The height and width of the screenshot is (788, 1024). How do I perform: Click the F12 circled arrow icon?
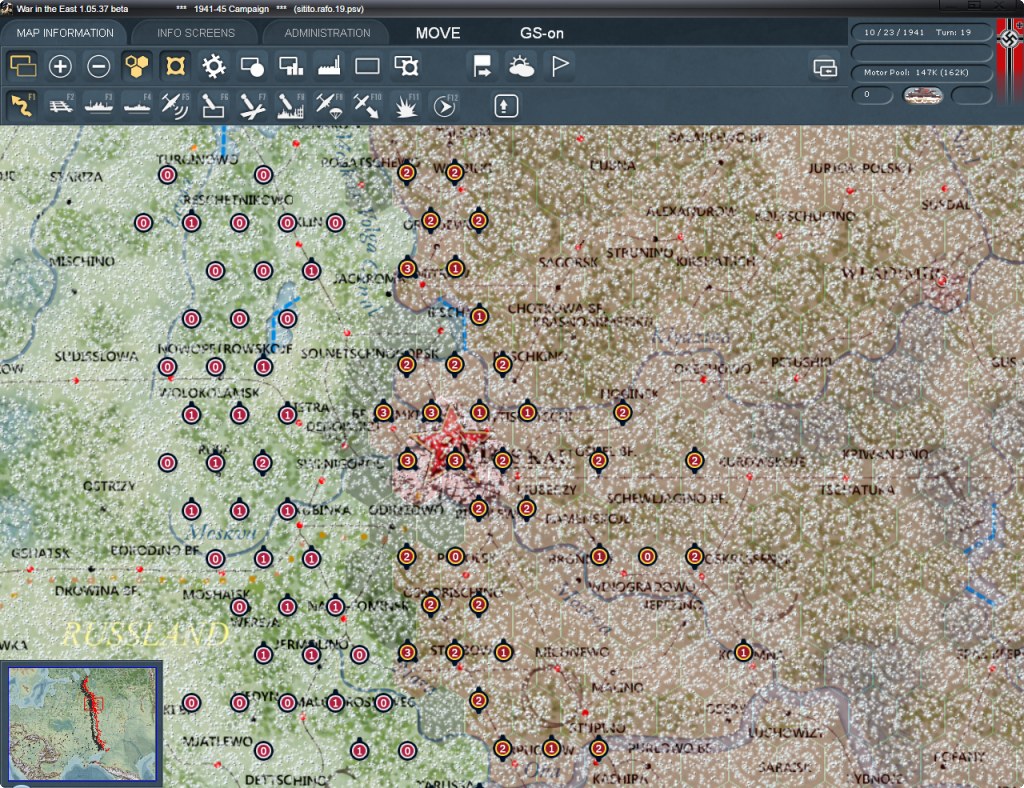click(x=445, y=105)
